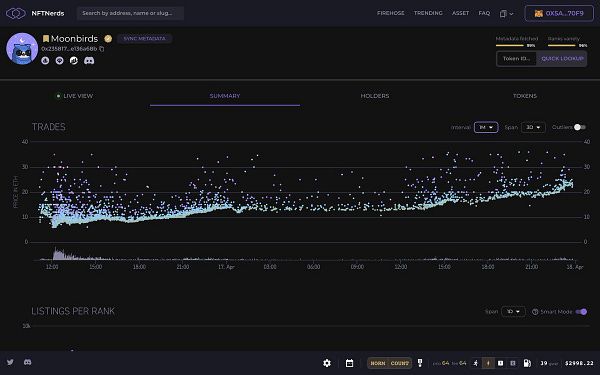
Task: Open the trades Span dropdown
Action: (x=533, y=127)
